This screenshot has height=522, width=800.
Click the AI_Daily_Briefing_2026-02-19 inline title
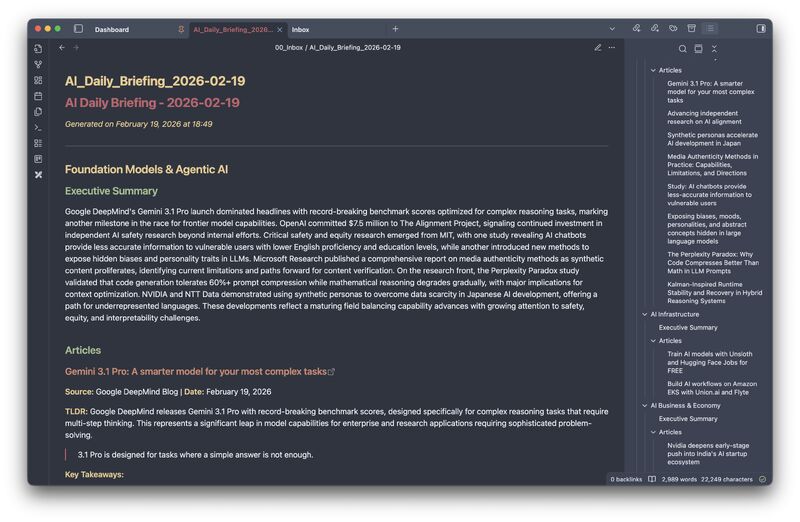point(155,81)
